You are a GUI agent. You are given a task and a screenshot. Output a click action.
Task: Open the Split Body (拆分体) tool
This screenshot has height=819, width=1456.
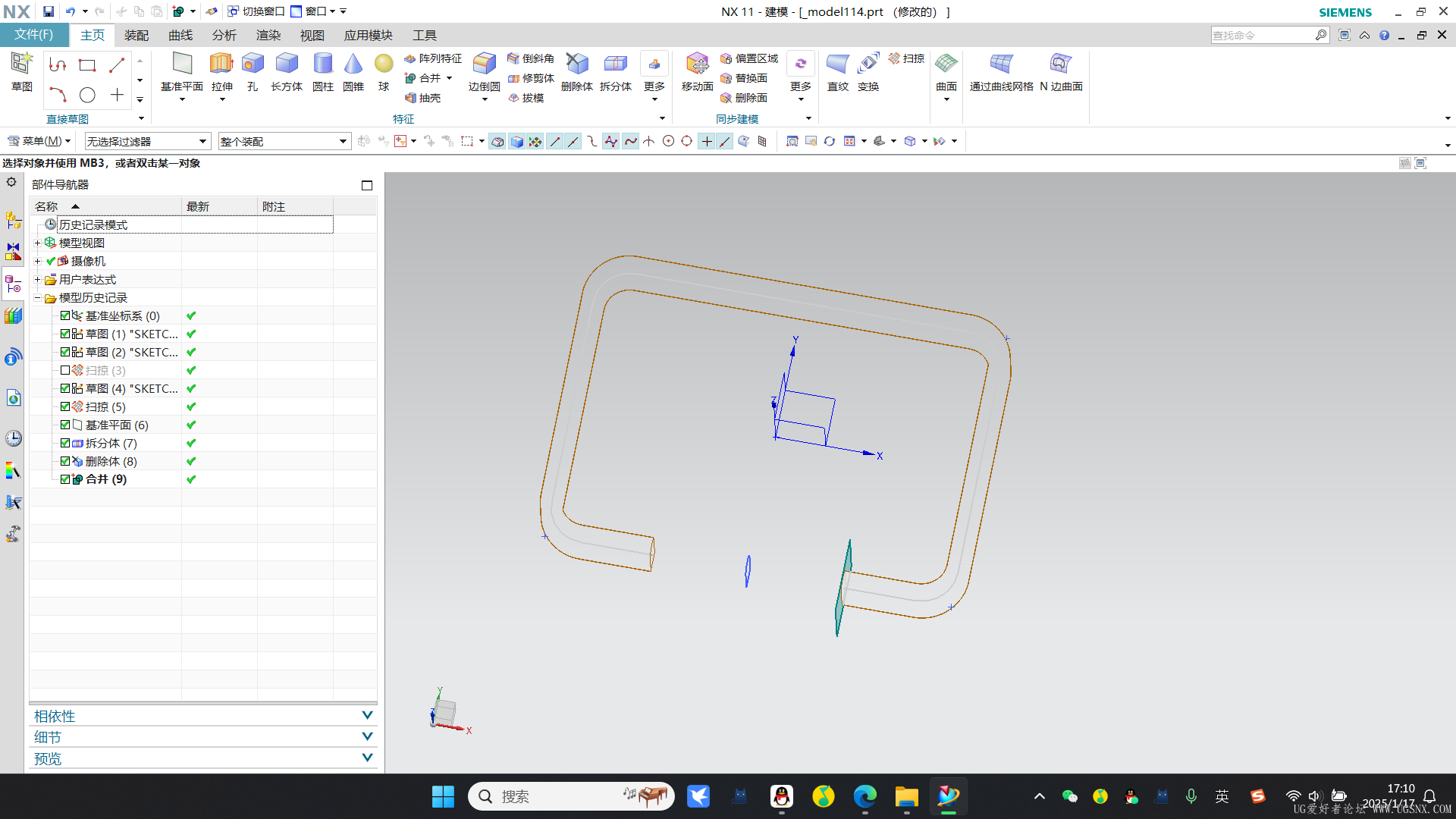pyautogui.click(x=616, y=72)
